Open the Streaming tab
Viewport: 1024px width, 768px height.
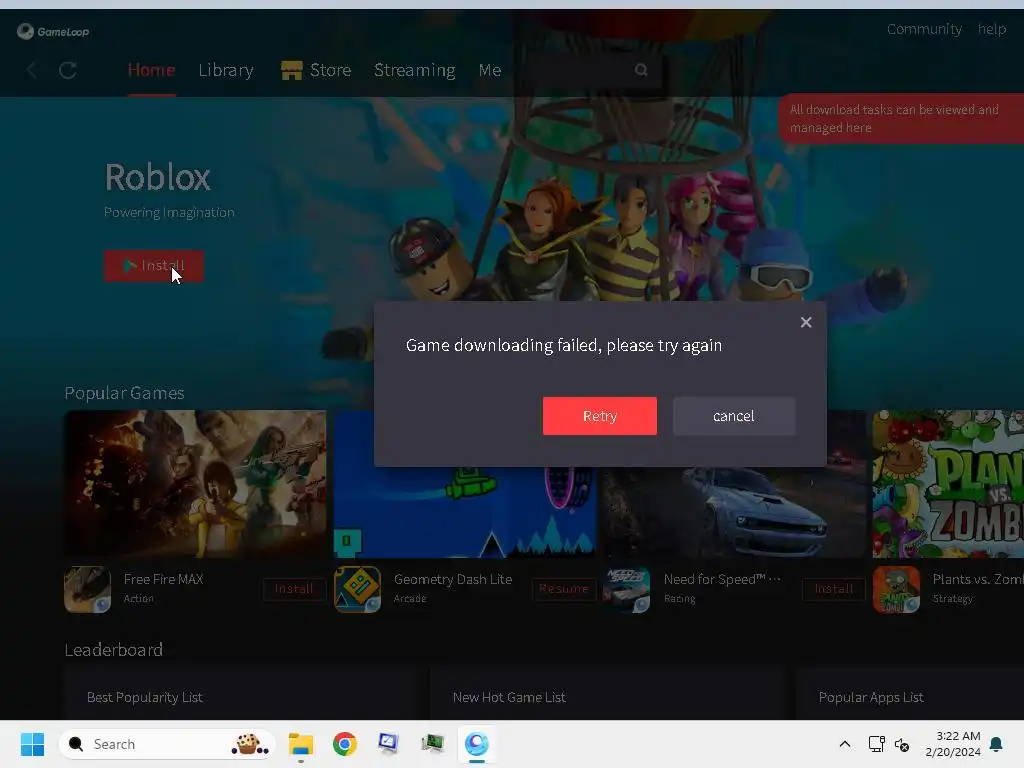pyautogui.click(x=415, y=70)
